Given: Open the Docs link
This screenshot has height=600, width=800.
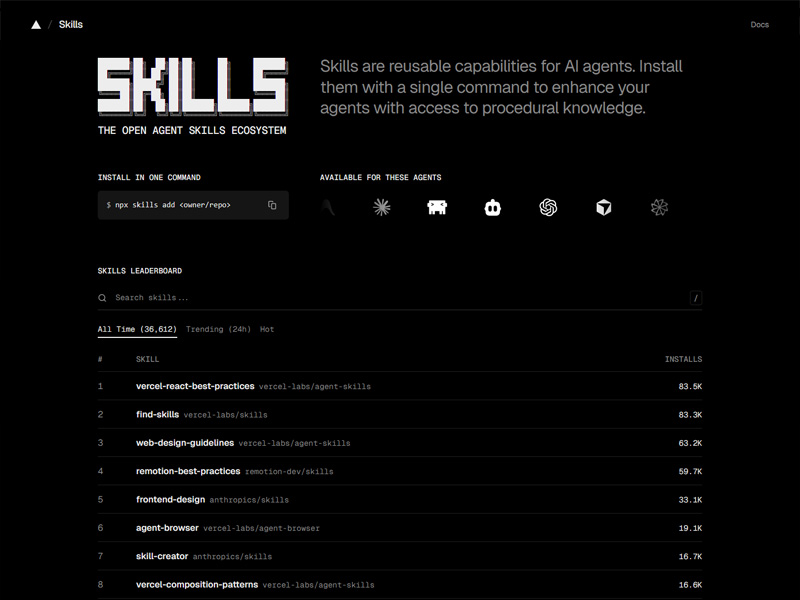Looking at the screenshot, I should pos(758,24).
